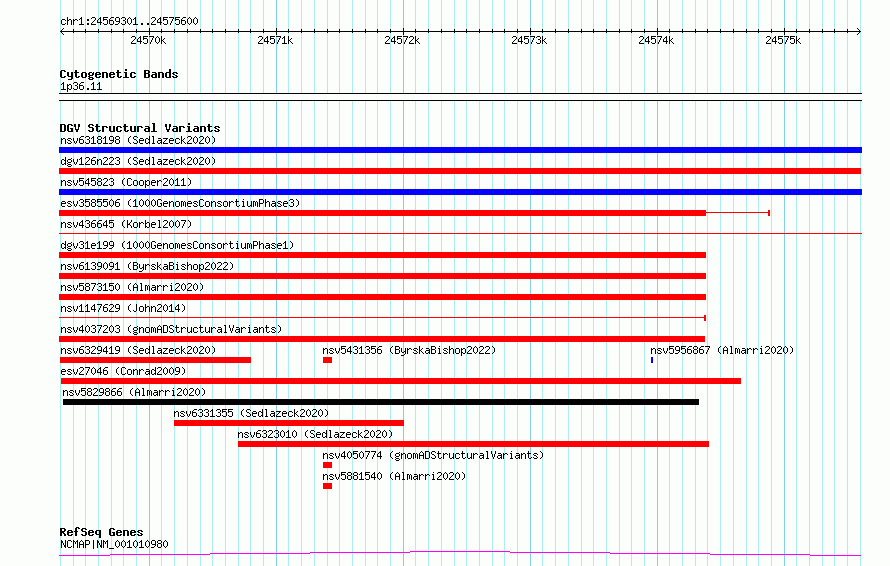Select the 1p36.11 band label
This screenshot has height=566, width=890.
coord(81,87)
